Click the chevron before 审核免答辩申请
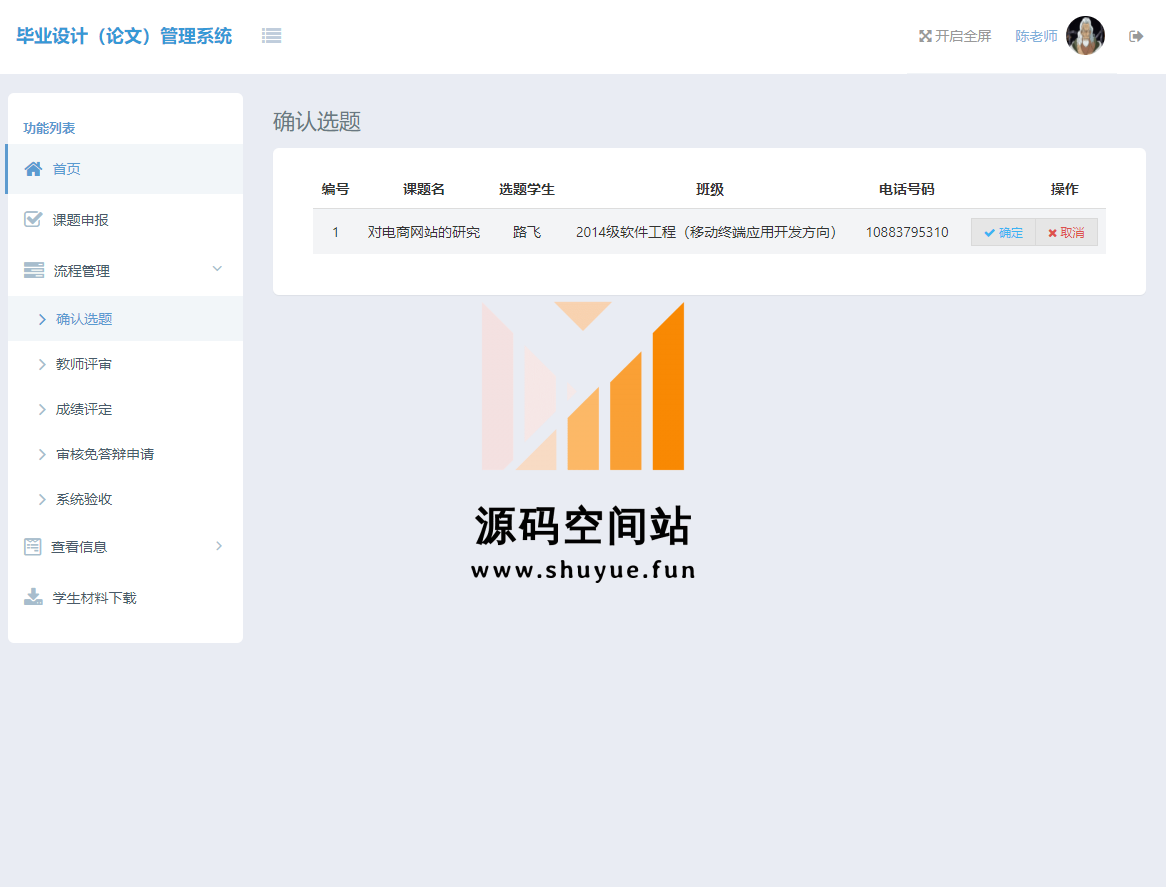The image size is (1166, 887). point(42,454)
